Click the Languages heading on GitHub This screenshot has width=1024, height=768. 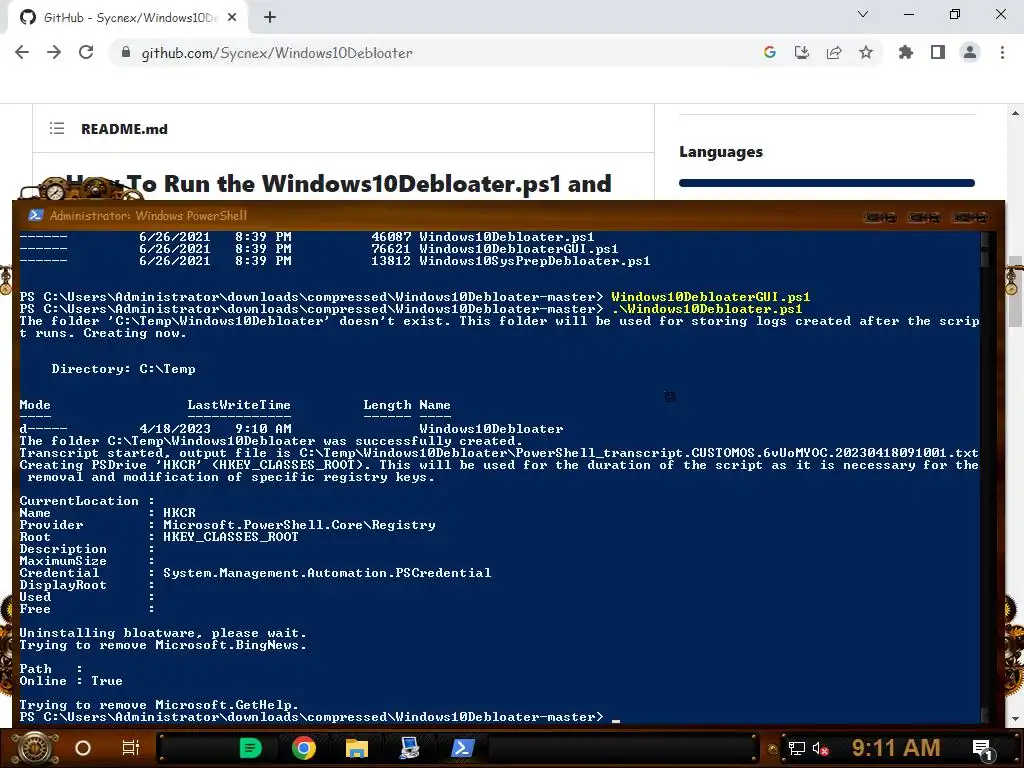pyautogui.click(x=721, y=152)
